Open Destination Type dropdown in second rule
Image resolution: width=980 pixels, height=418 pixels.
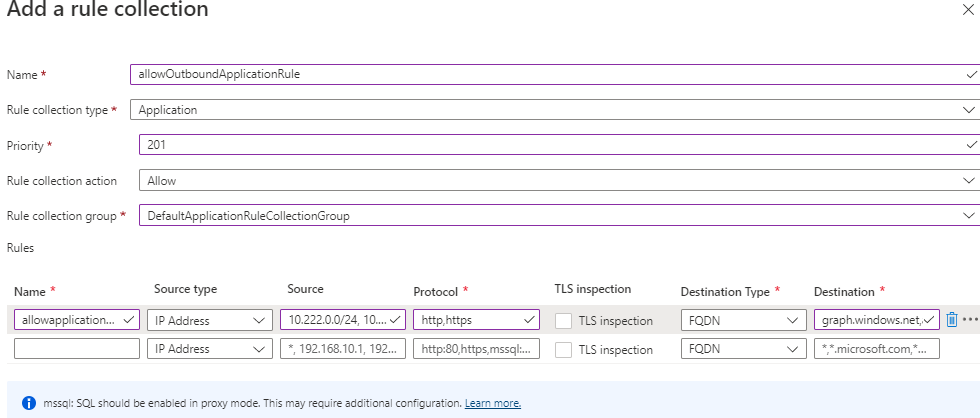pyautogui.click(x=743, y=349)
